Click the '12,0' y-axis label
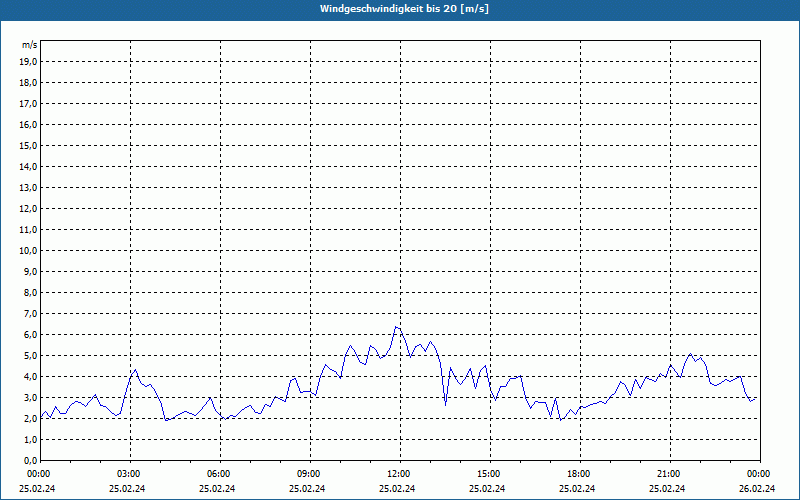The image size is (800, 500). pyautogui.click(x=28, y=209)
